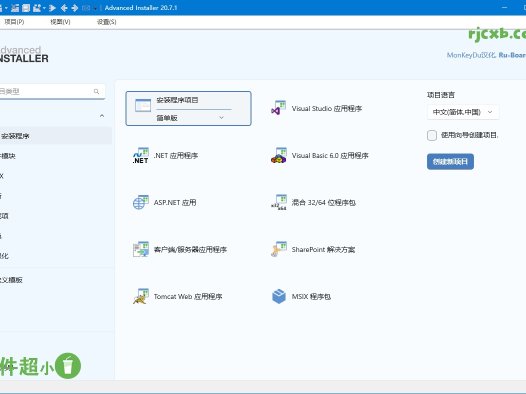Click the 创建新项目 button
This screenshot has width=526, height=394.
(450, 162)
